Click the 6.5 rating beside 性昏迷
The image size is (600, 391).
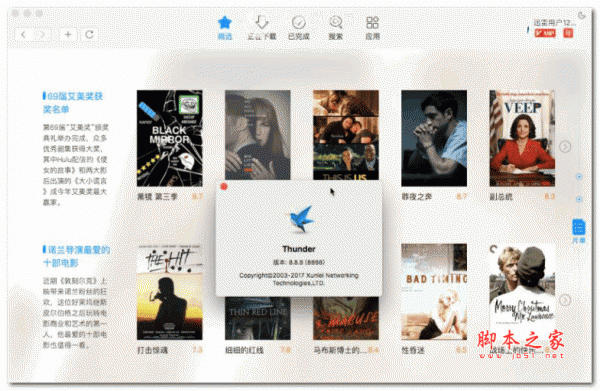[461, 350]
